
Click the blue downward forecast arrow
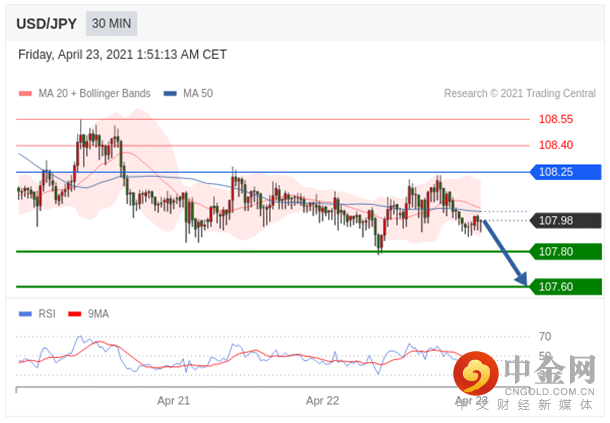[x=505, y=253]
